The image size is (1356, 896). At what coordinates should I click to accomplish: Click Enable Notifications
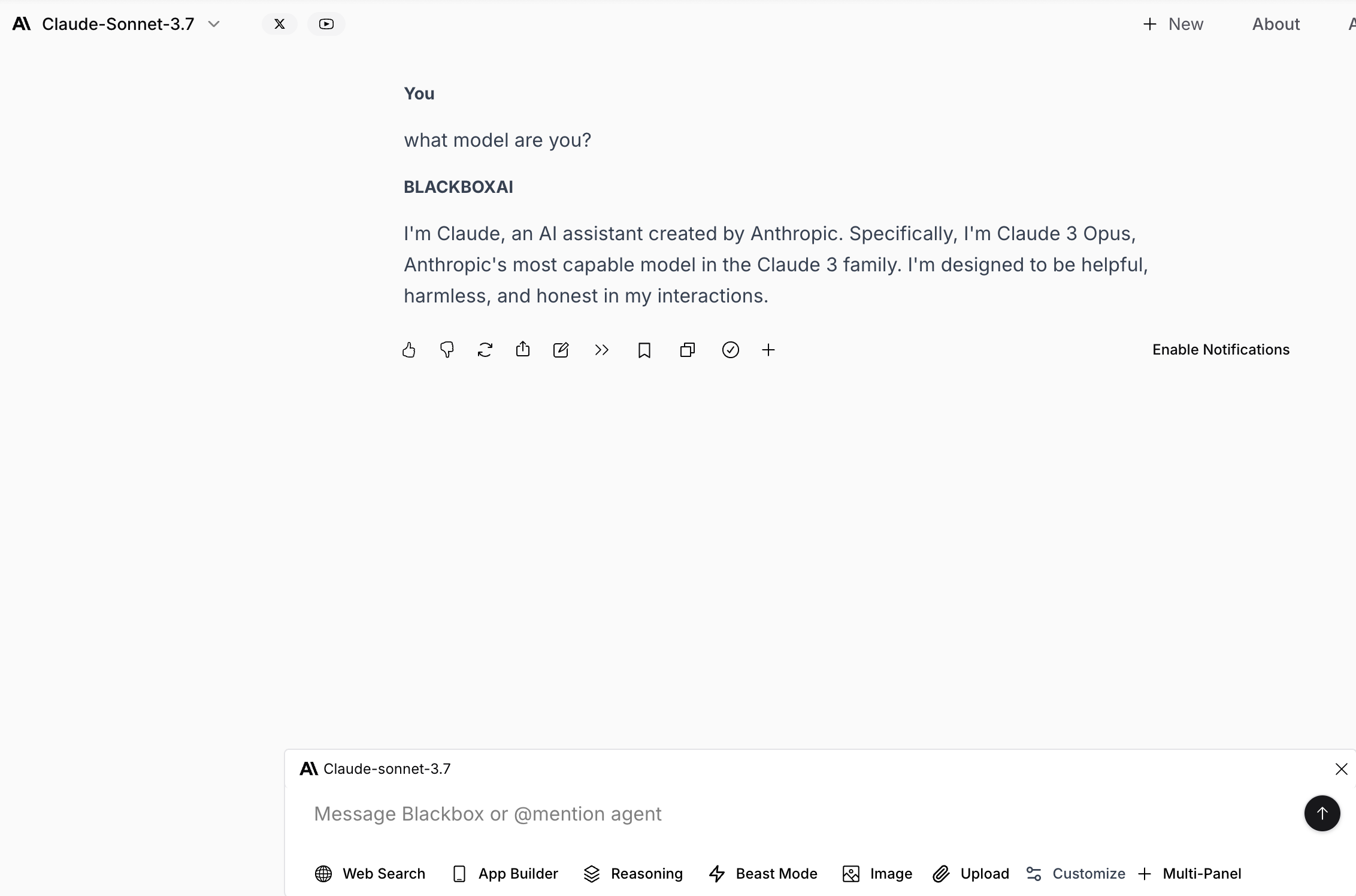[1221, 350]
